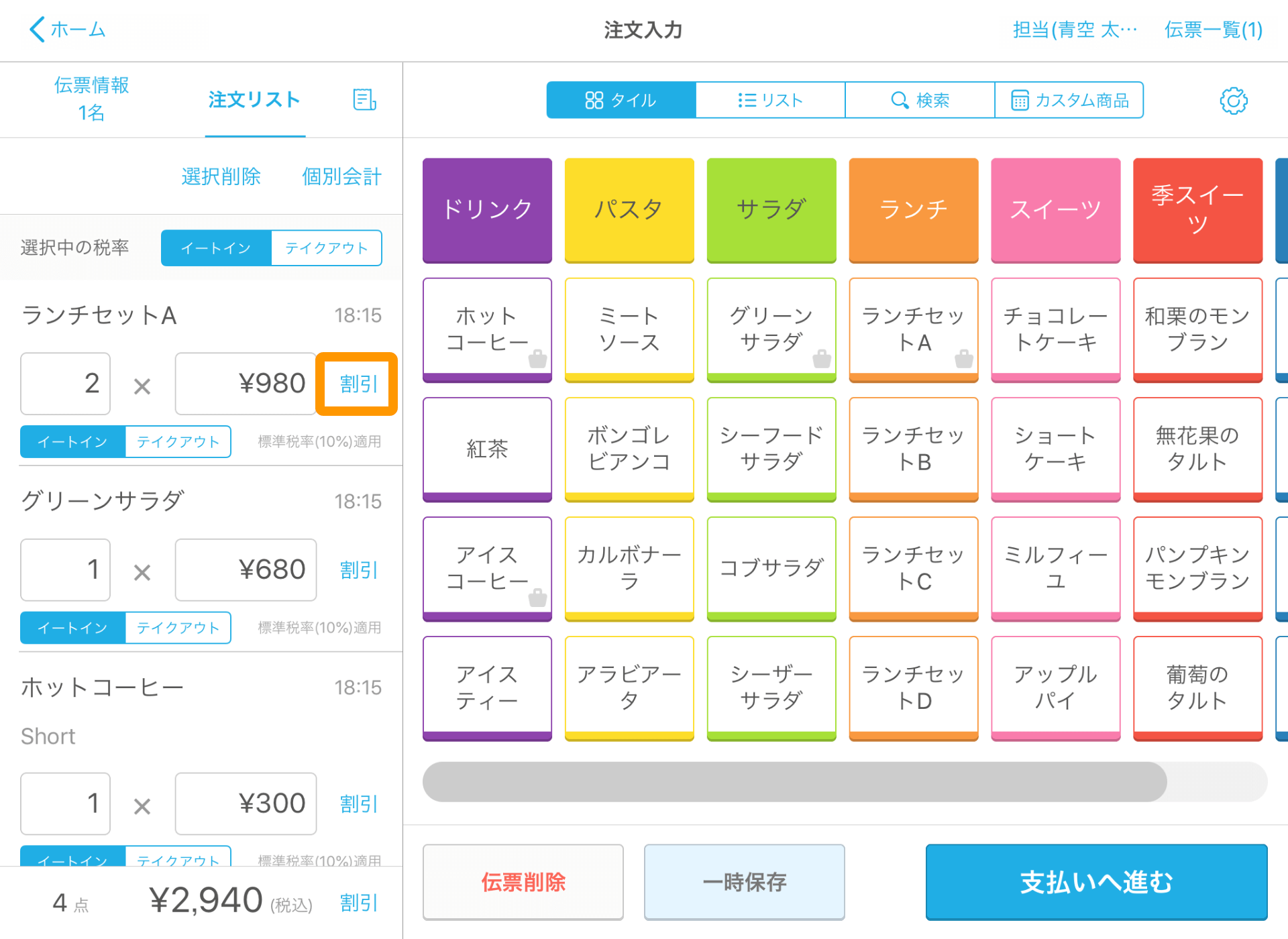The height and width of the screenshot is (939, 1288).
Task: Set グリーンサラダ to テイクアウト
Action: 178,628
